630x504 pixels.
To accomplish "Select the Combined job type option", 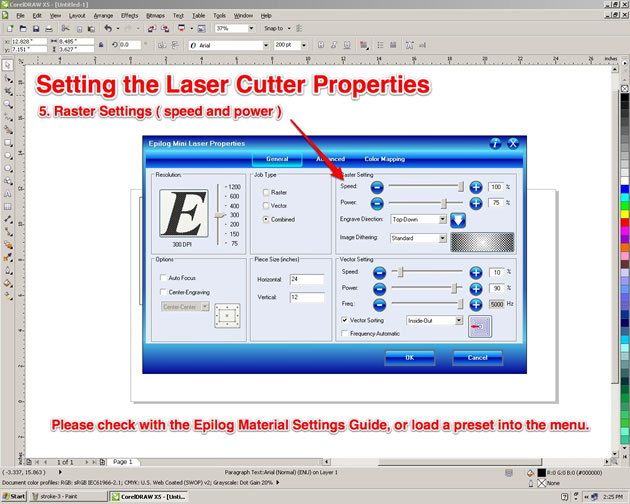I will coord(266,219).
